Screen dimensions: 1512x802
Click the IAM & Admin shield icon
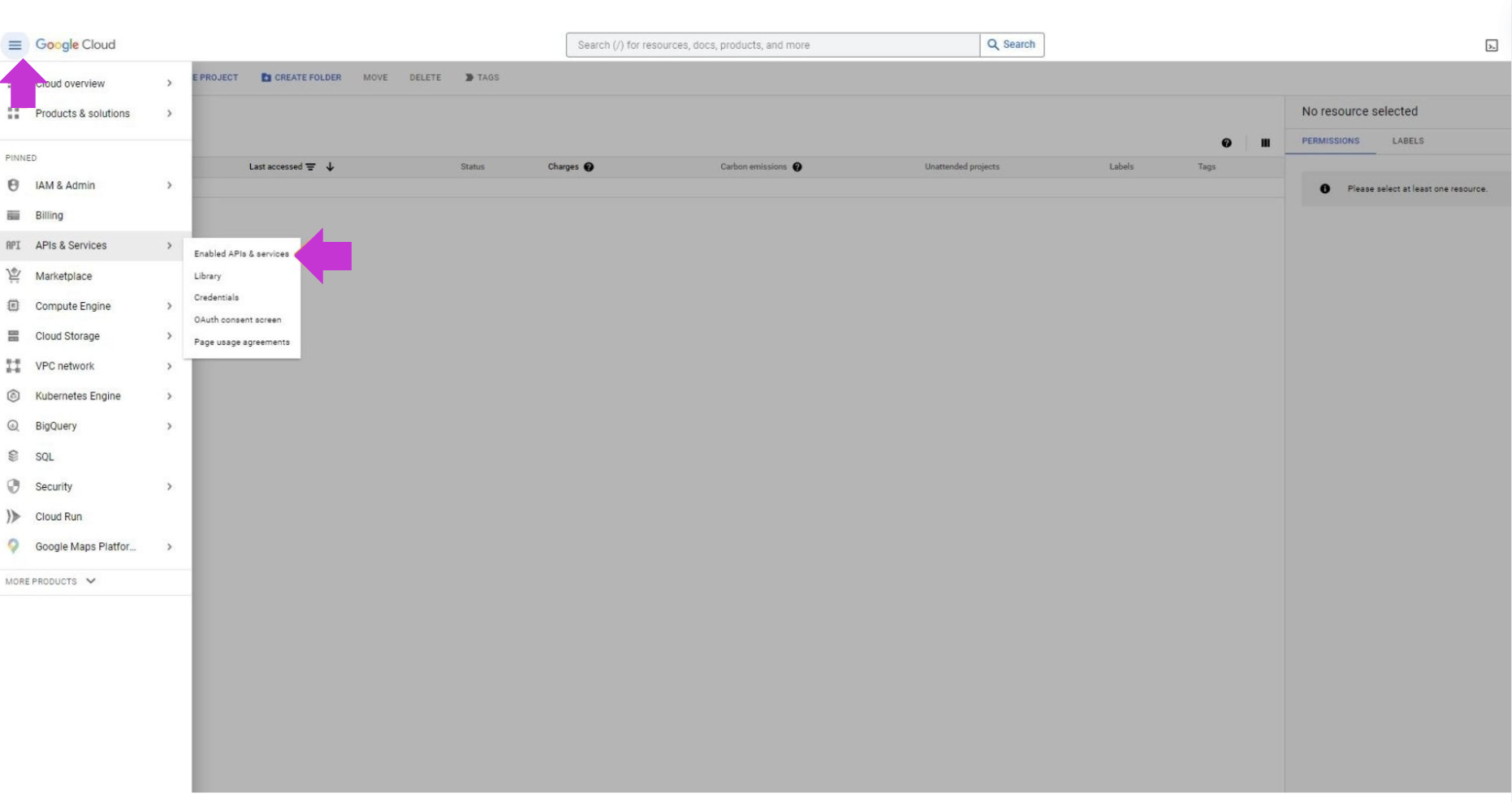tap(13, 185)
